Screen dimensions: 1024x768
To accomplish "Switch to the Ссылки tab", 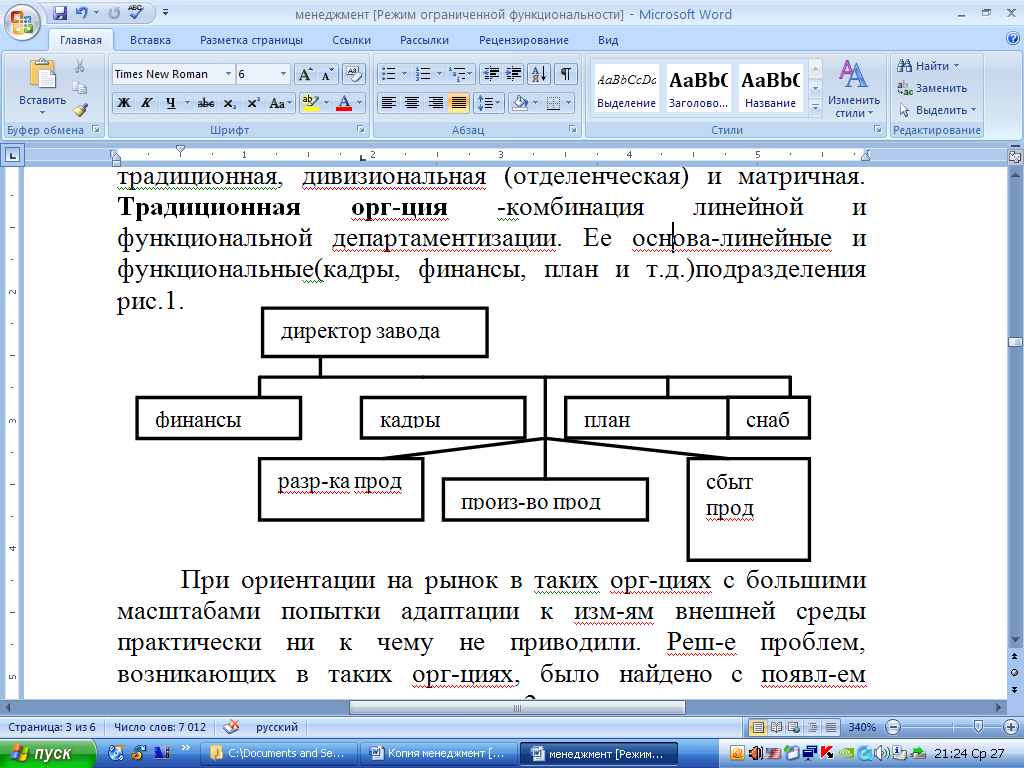I will pyautogui.click(x=351, y=40).
